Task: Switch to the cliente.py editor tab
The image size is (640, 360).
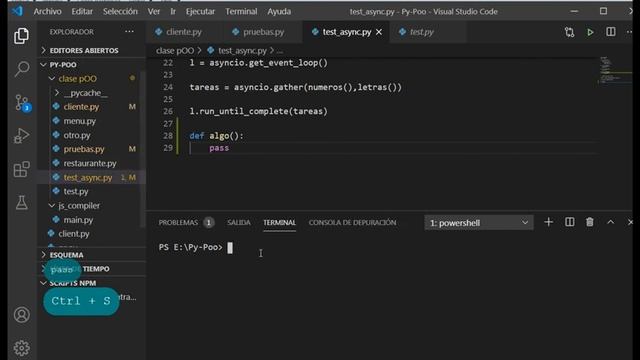Action: click(183, 32)
